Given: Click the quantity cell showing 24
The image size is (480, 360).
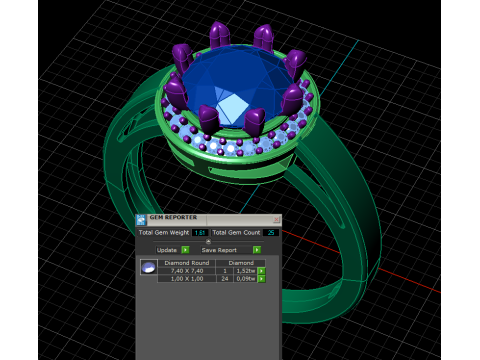Looking at the screenshot, I should (225, 278).
